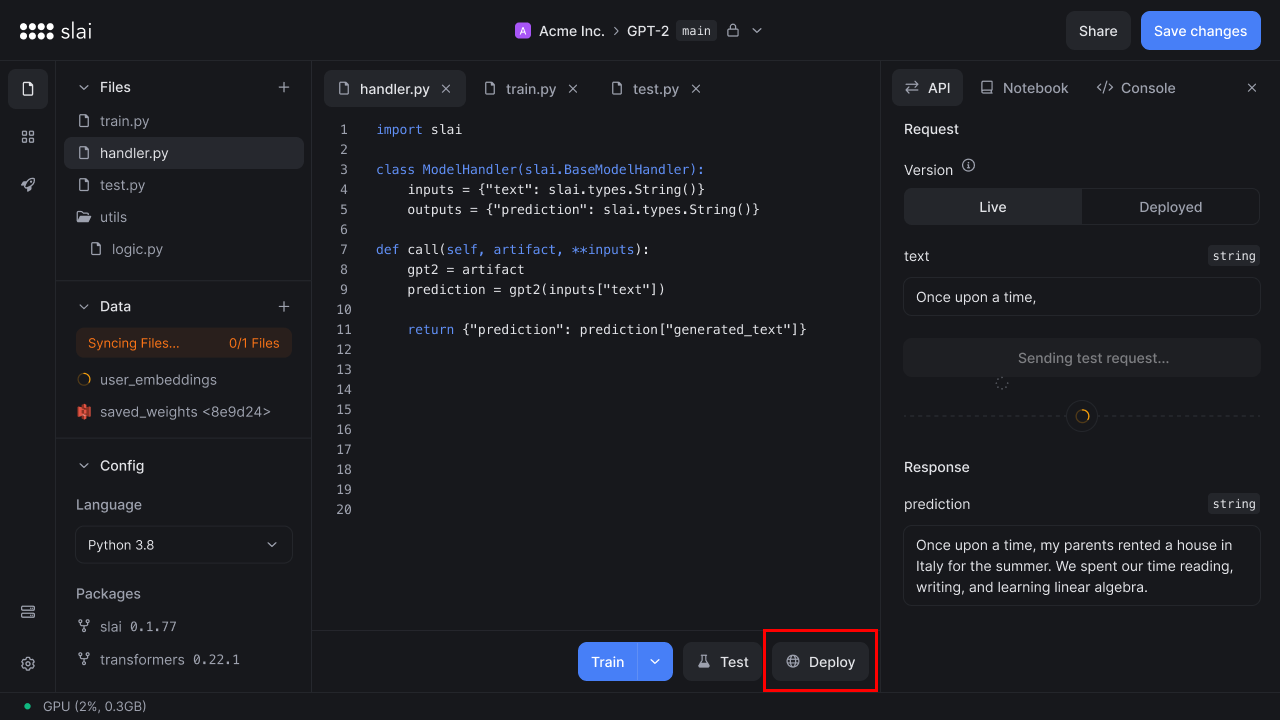Image resolution: width=1280 pixels, height=720 pixels.
Task: Collapse the Config section
Action: point(84,465)
